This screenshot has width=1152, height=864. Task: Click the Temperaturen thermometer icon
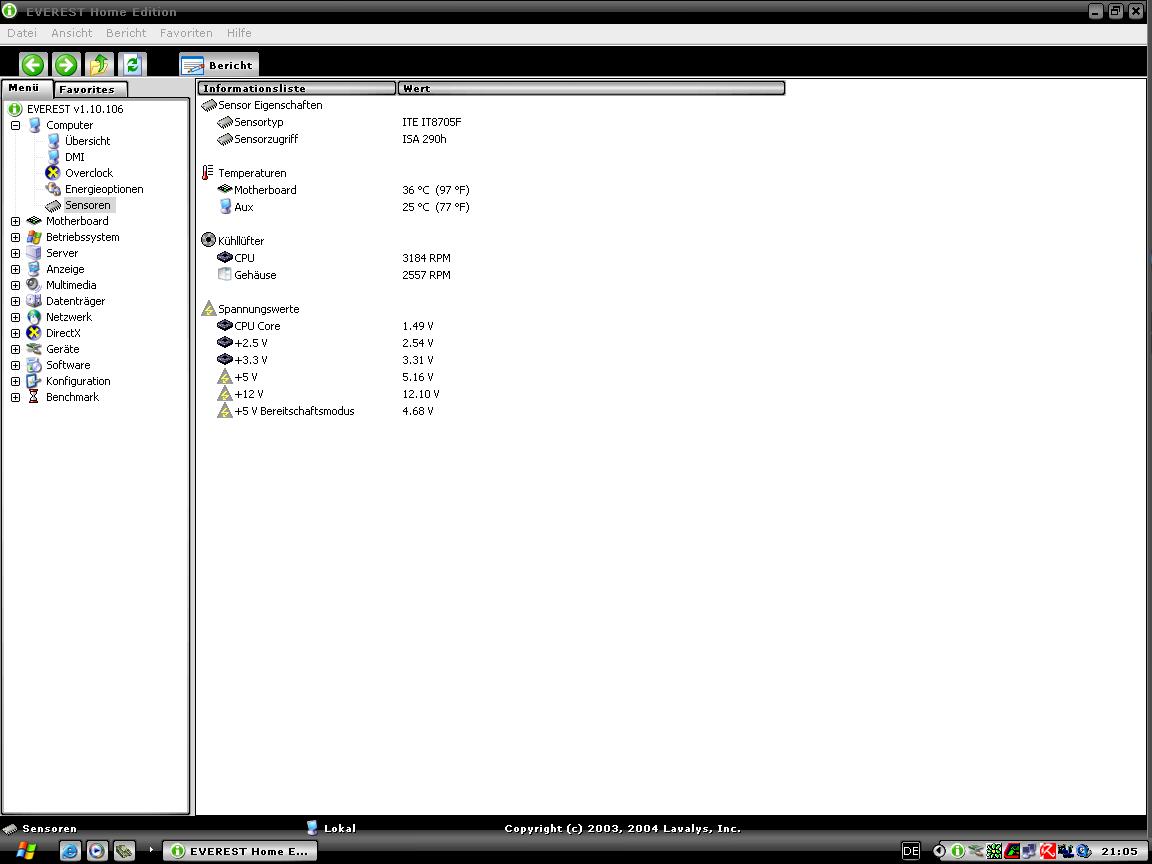coord(208,173)
